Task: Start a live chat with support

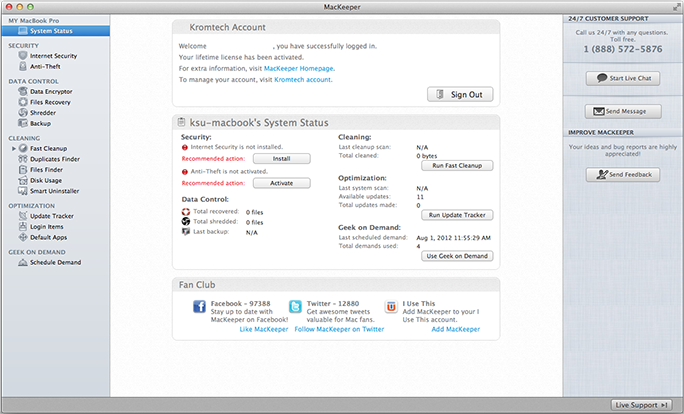Action: tap(623, 78)
